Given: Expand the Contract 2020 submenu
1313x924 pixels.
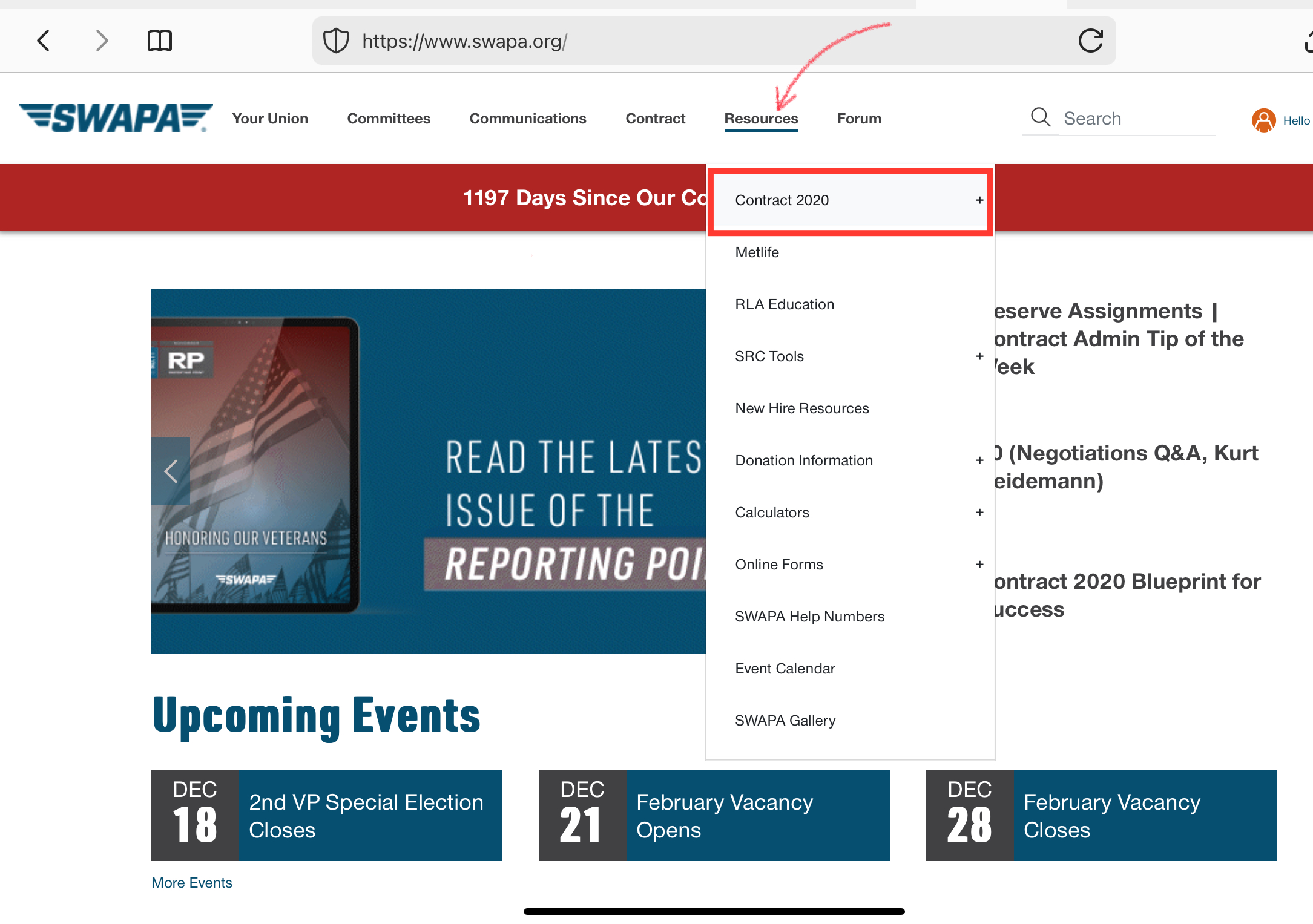Looking at the screenshot, I should [979, 200].
